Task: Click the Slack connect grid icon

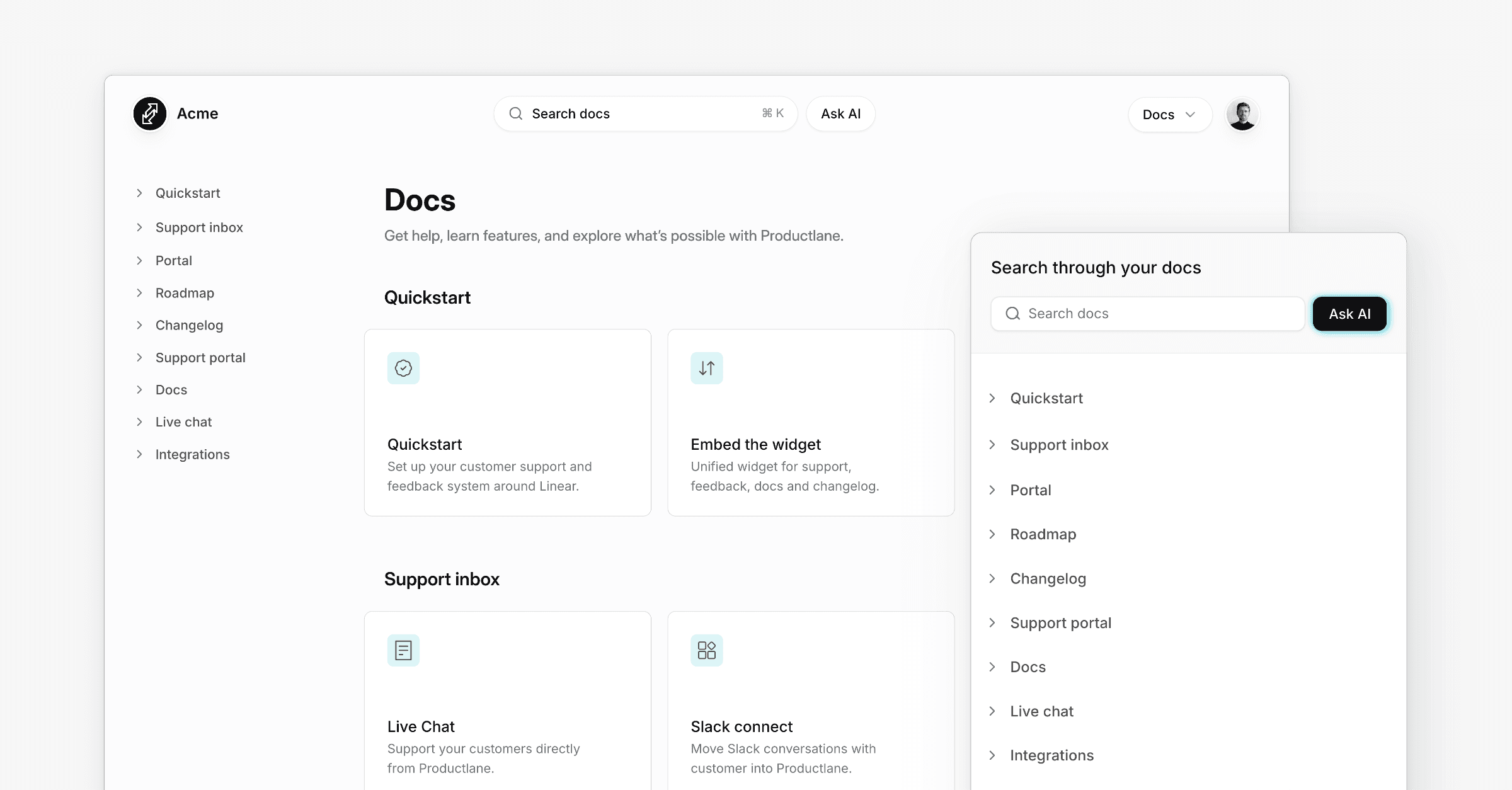Action: click(x=707, y=650)
